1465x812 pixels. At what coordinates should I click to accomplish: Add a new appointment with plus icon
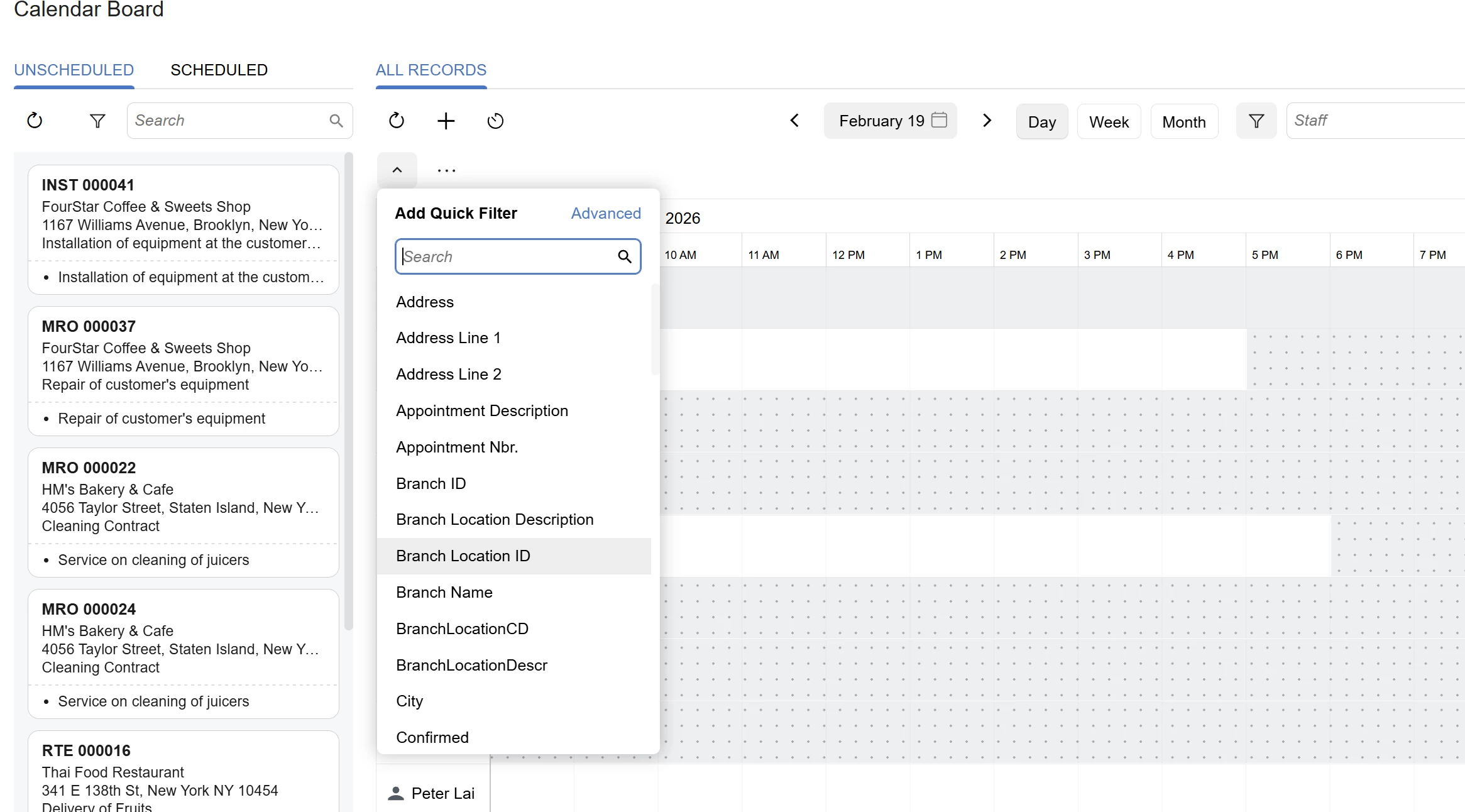pyautogui.click(x=446, y=121)
